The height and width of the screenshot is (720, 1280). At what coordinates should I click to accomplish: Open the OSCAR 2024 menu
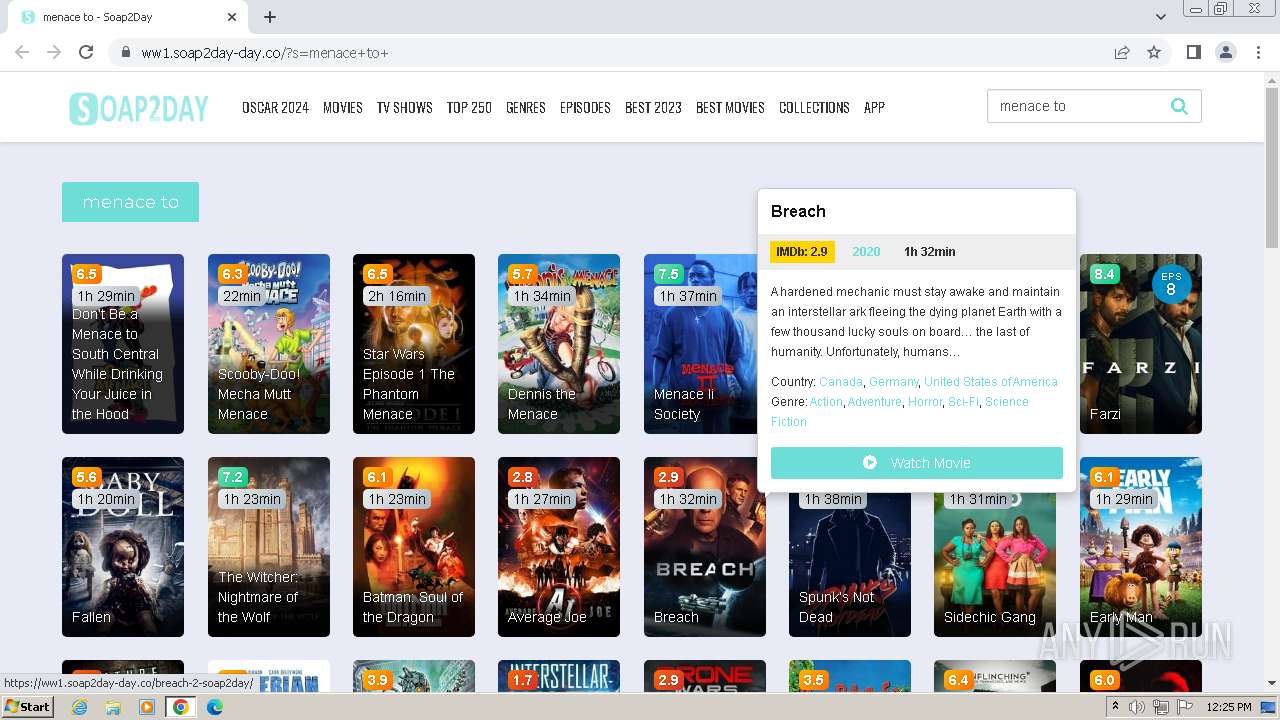coord(275,107)
